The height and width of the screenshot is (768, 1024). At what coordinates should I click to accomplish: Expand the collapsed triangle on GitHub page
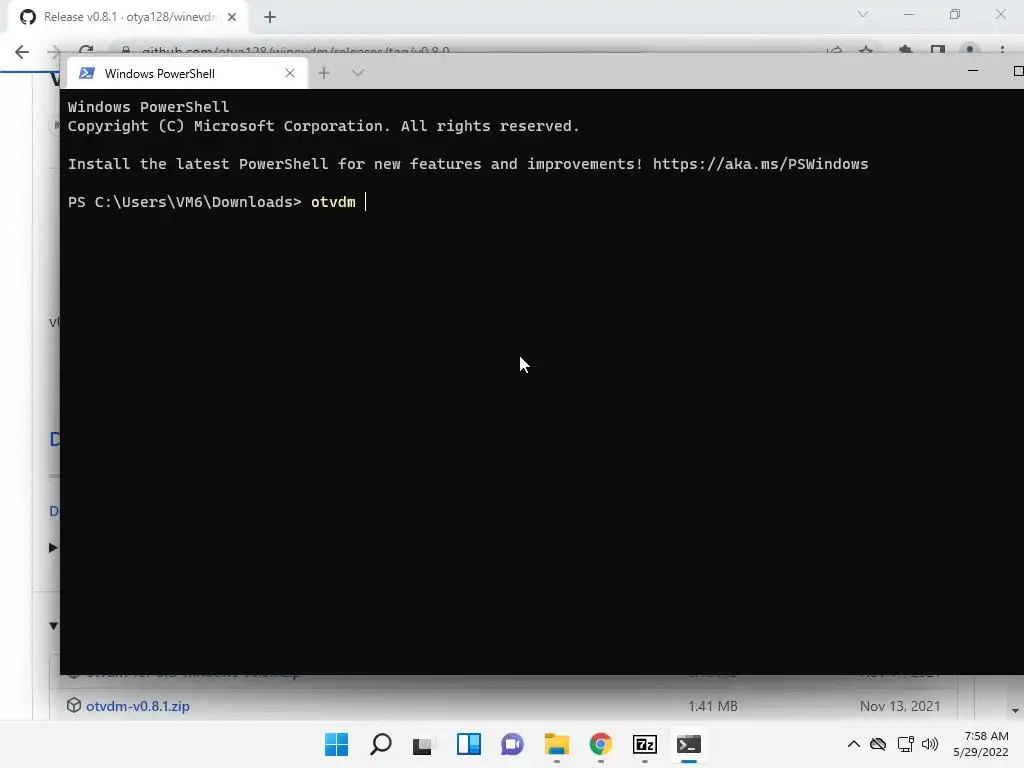click(53, 547)
